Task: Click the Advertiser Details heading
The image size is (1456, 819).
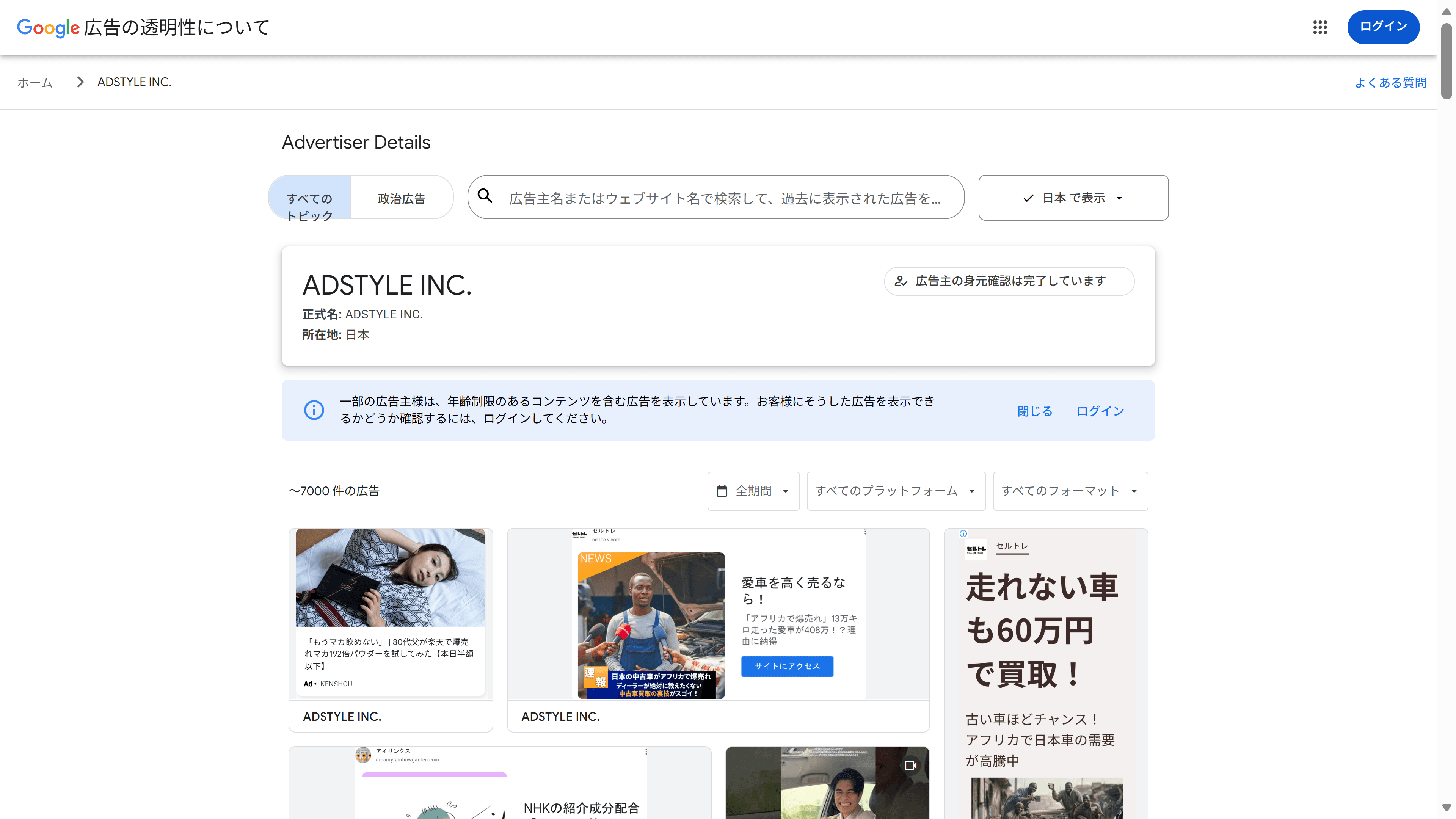Action: [x=356, y=142]
